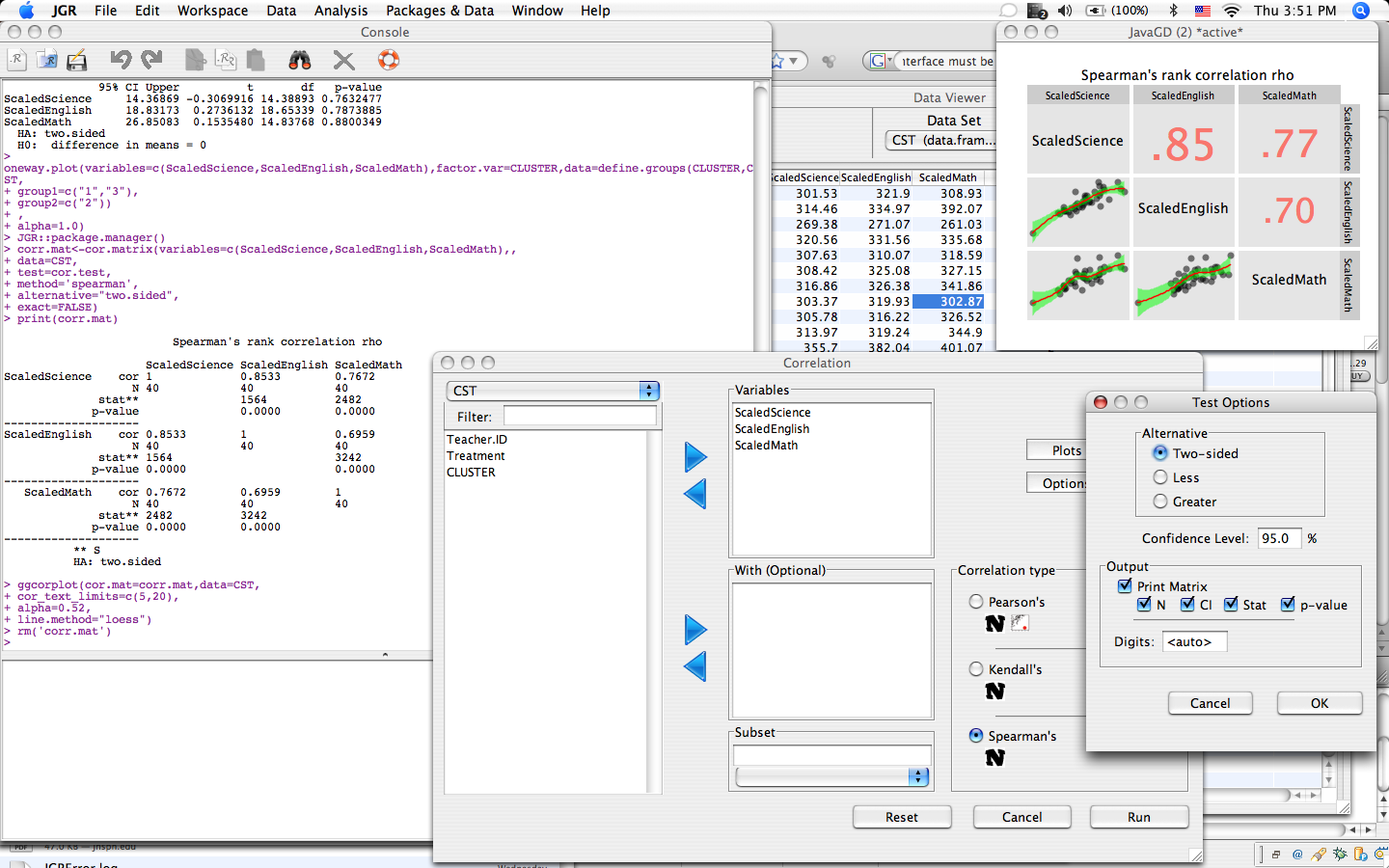Click the @ icon in bottom status bar
Image resolution: width=1389 pixels, height=868 pixels.
[1297, 854]
